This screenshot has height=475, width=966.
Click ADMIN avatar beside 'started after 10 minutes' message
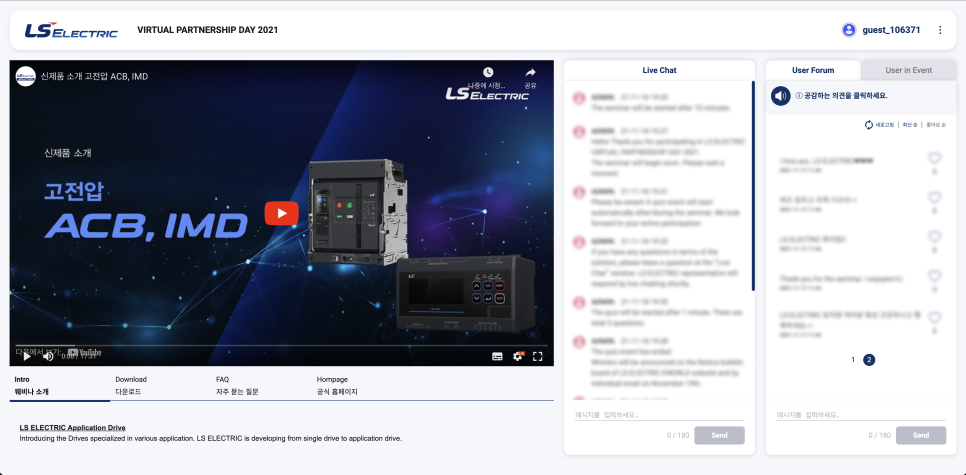[x=578, y=98]
